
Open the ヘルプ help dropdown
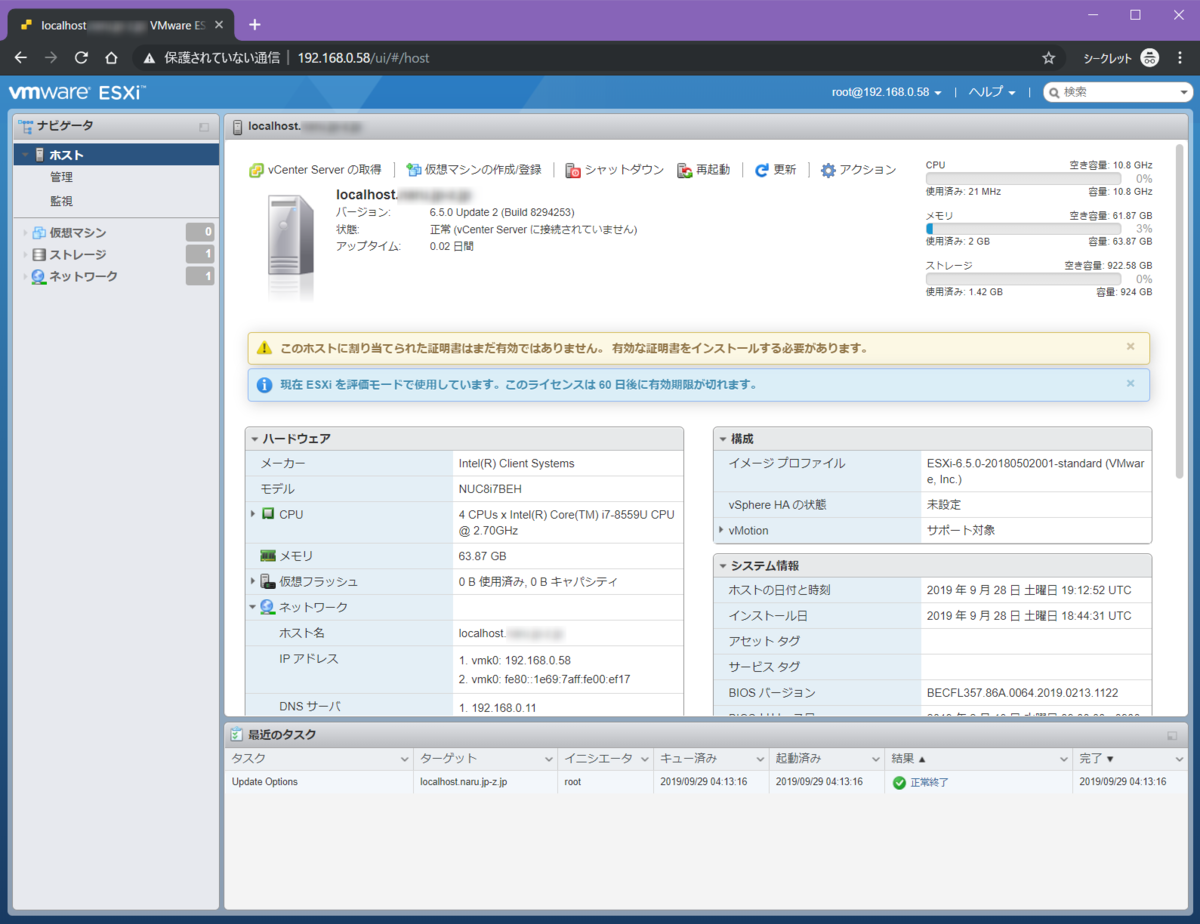point(992,92)
